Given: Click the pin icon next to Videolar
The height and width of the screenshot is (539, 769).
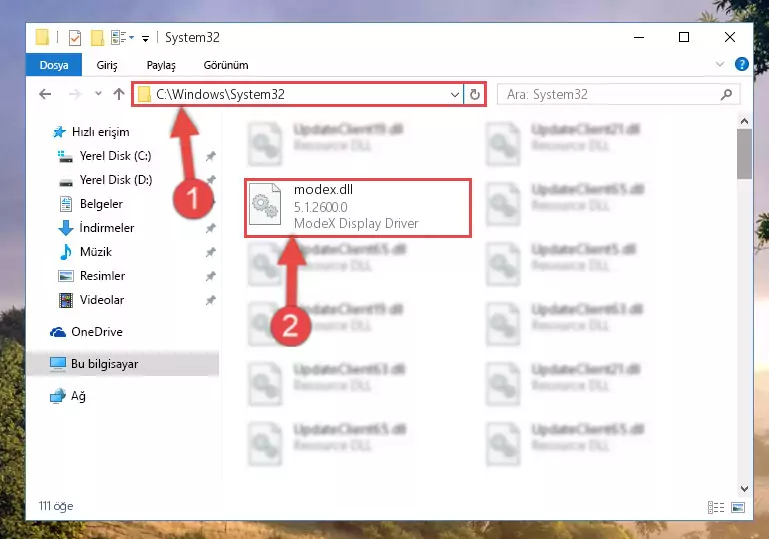Looking at the screenshot, I should click(210, 300).
